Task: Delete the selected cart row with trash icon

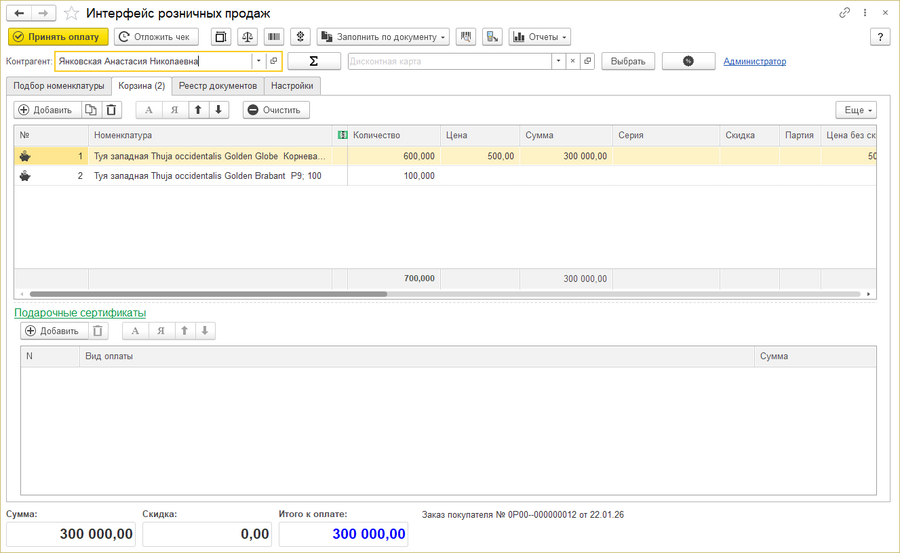Action: pos(112,110)
